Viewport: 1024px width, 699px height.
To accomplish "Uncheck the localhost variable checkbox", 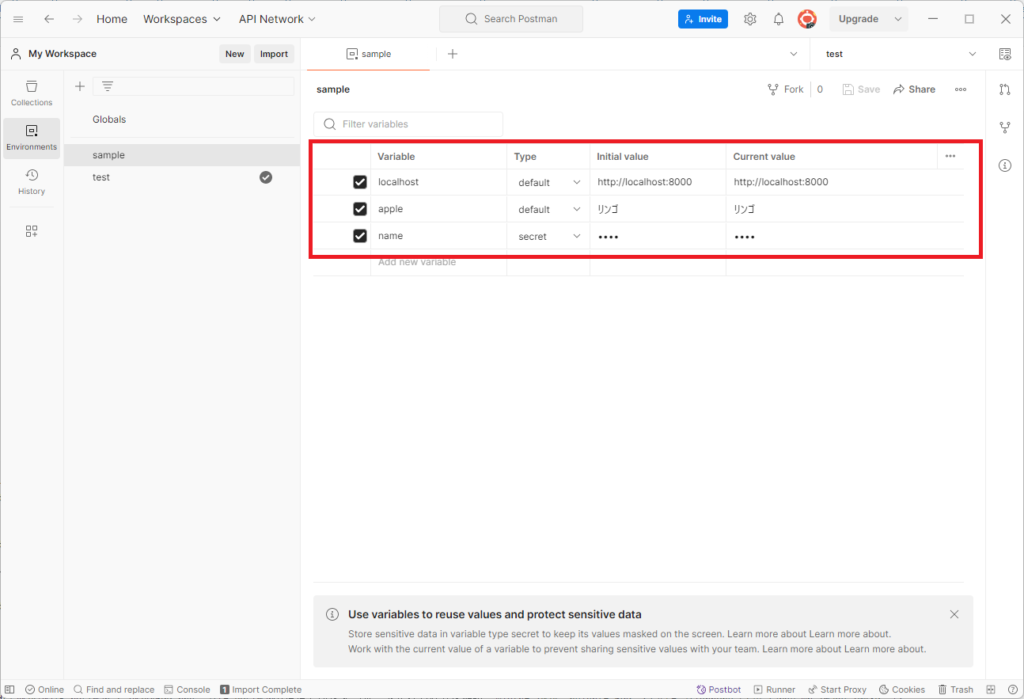I will click(360, 182).
